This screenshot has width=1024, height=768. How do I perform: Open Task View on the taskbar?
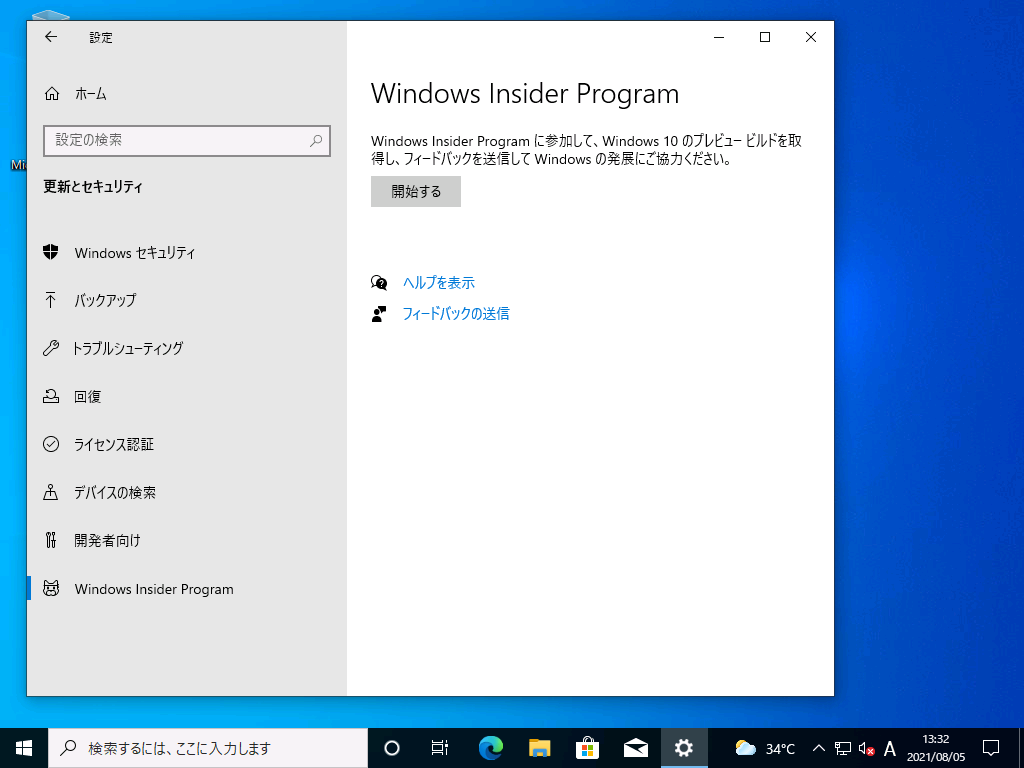(x=440, y=748)
